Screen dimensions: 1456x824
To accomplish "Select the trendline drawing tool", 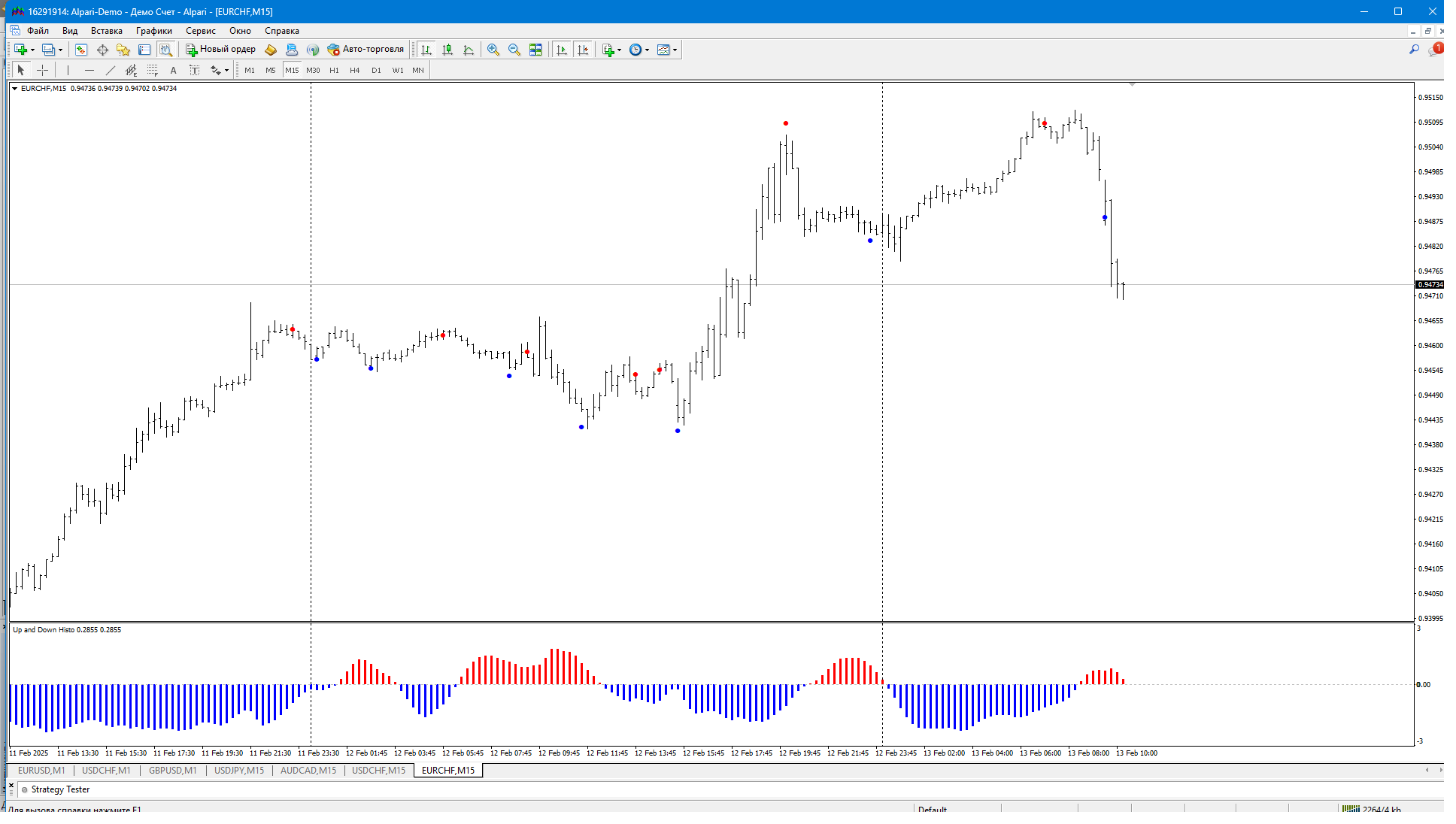I will (110, 70).
